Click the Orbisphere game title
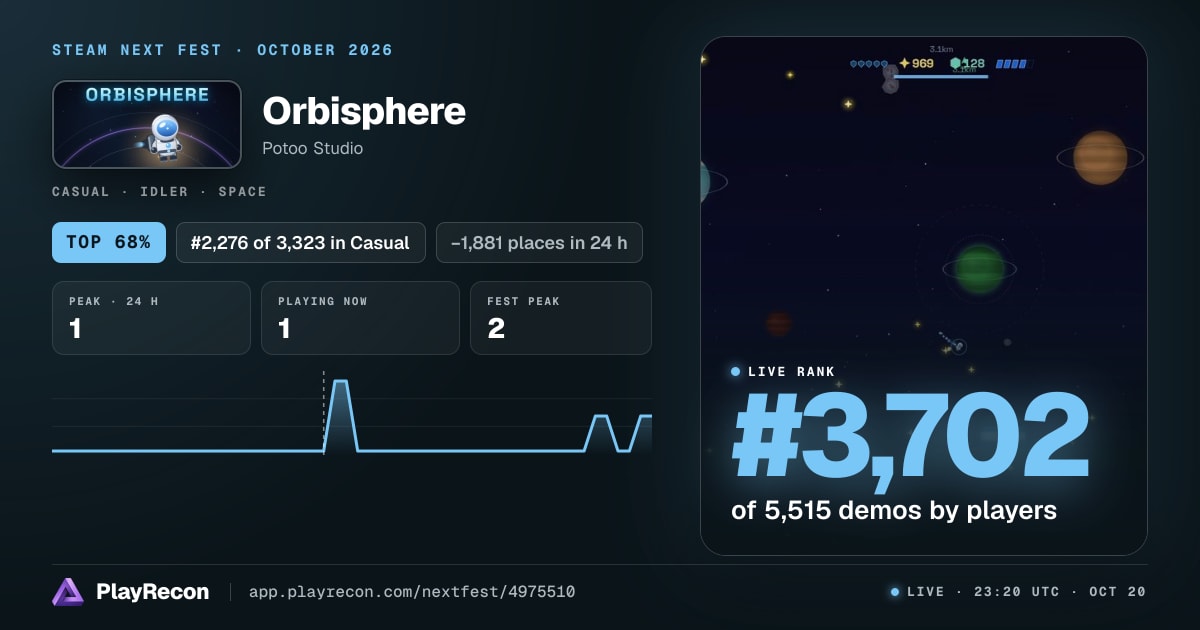 coord(364,111)
